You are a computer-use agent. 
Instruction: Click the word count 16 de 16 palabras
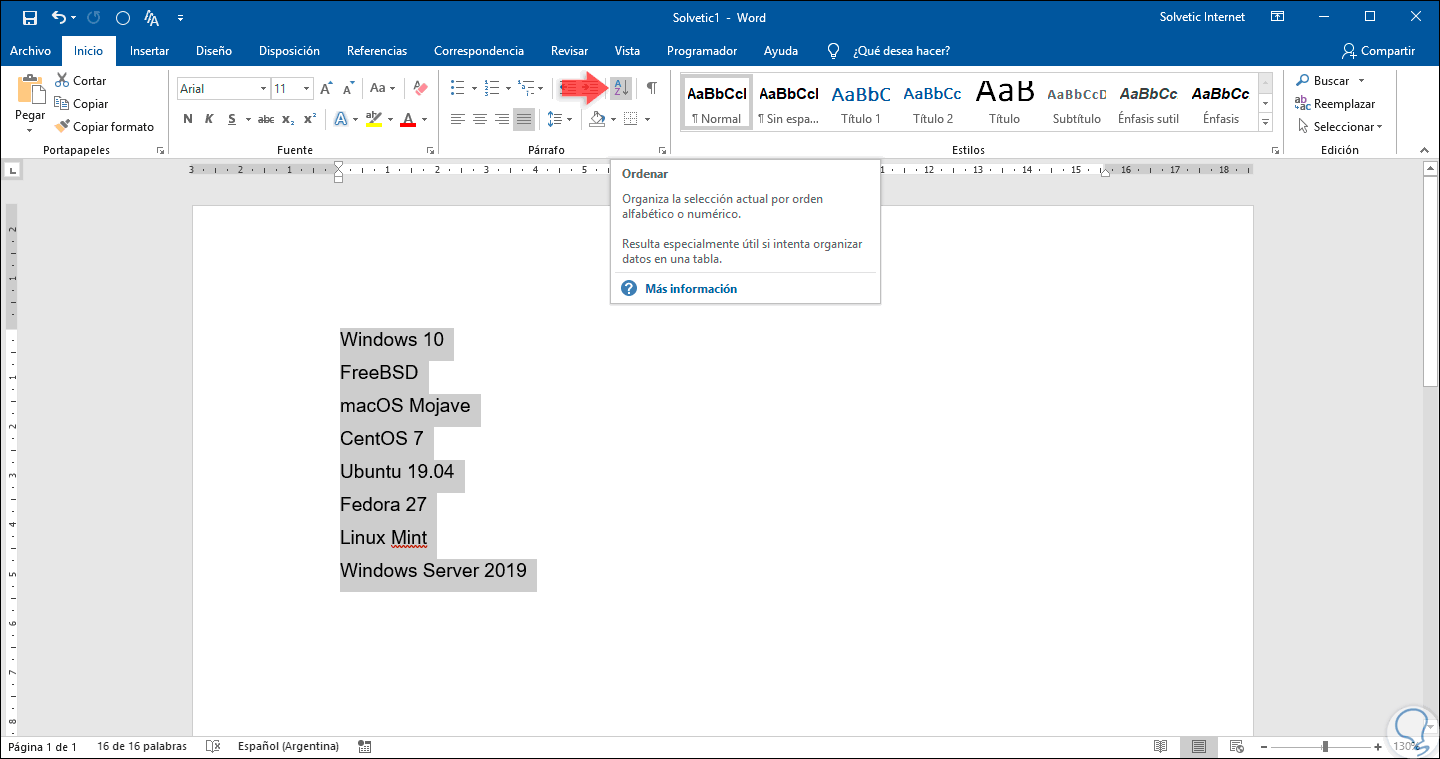click(x=142, y=746)
